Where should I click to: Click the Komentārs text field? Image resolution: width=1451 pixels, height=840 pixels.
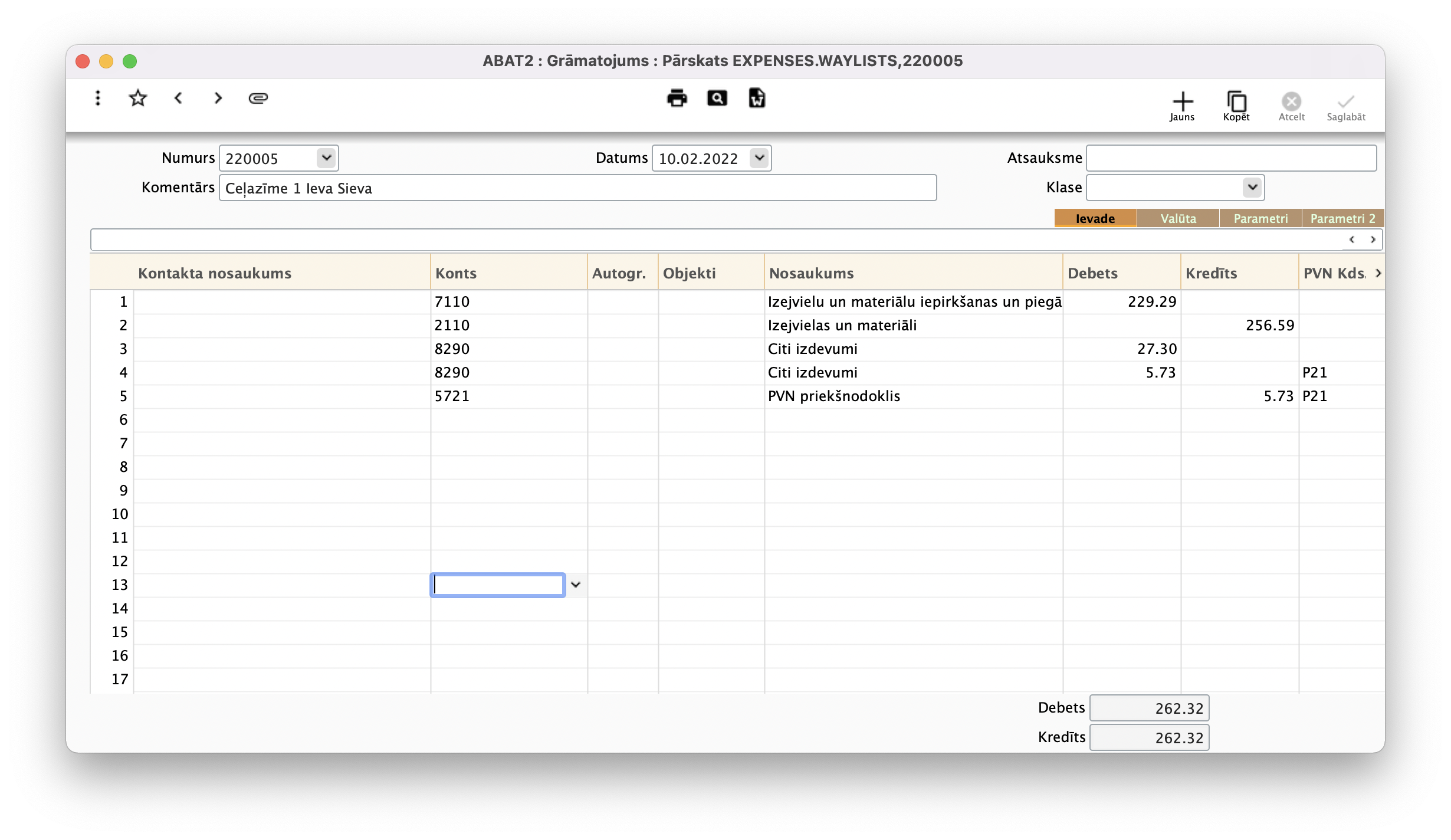(x=577, y=188)
